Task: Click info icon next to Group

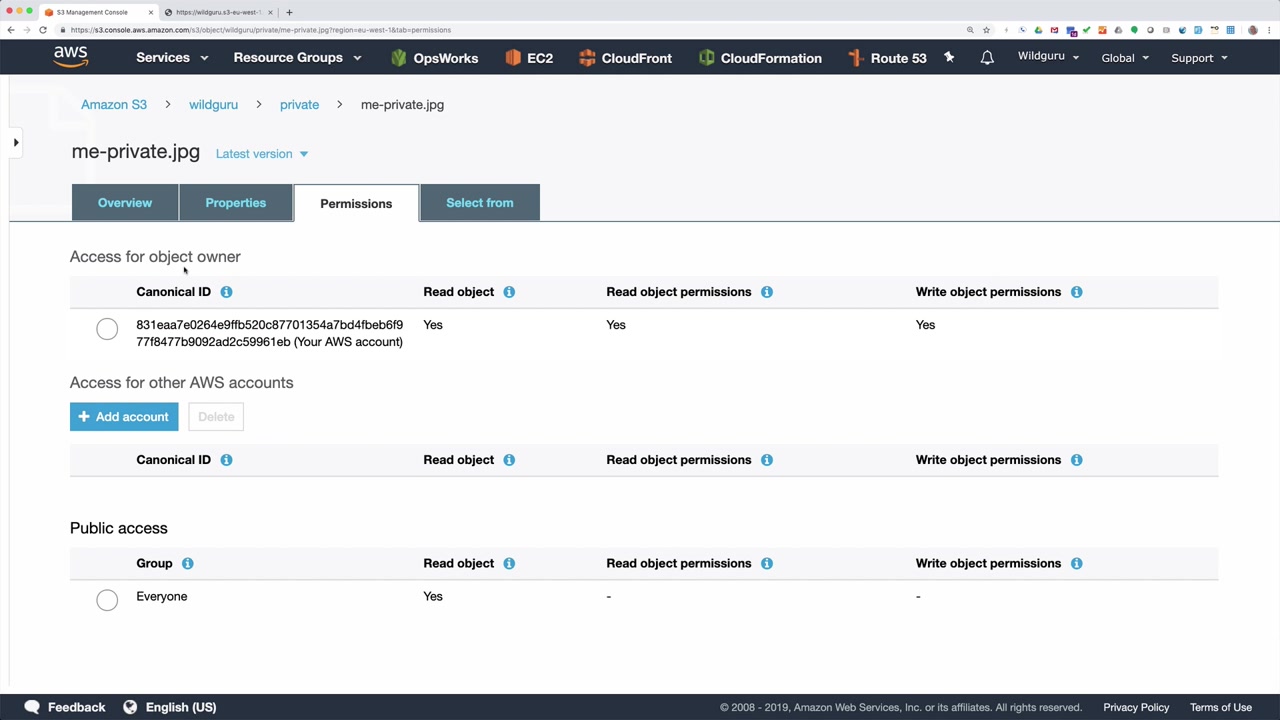Action: coord(187,564)
